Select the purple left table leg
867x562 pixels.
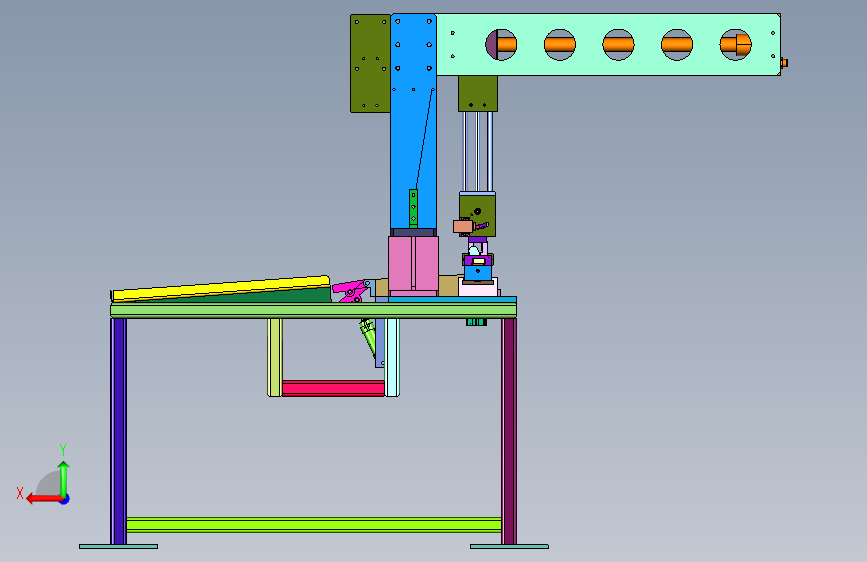coord(118,431)
